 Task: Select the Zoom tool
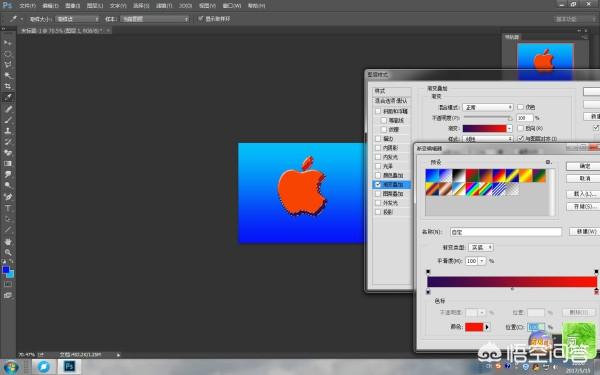8,252
